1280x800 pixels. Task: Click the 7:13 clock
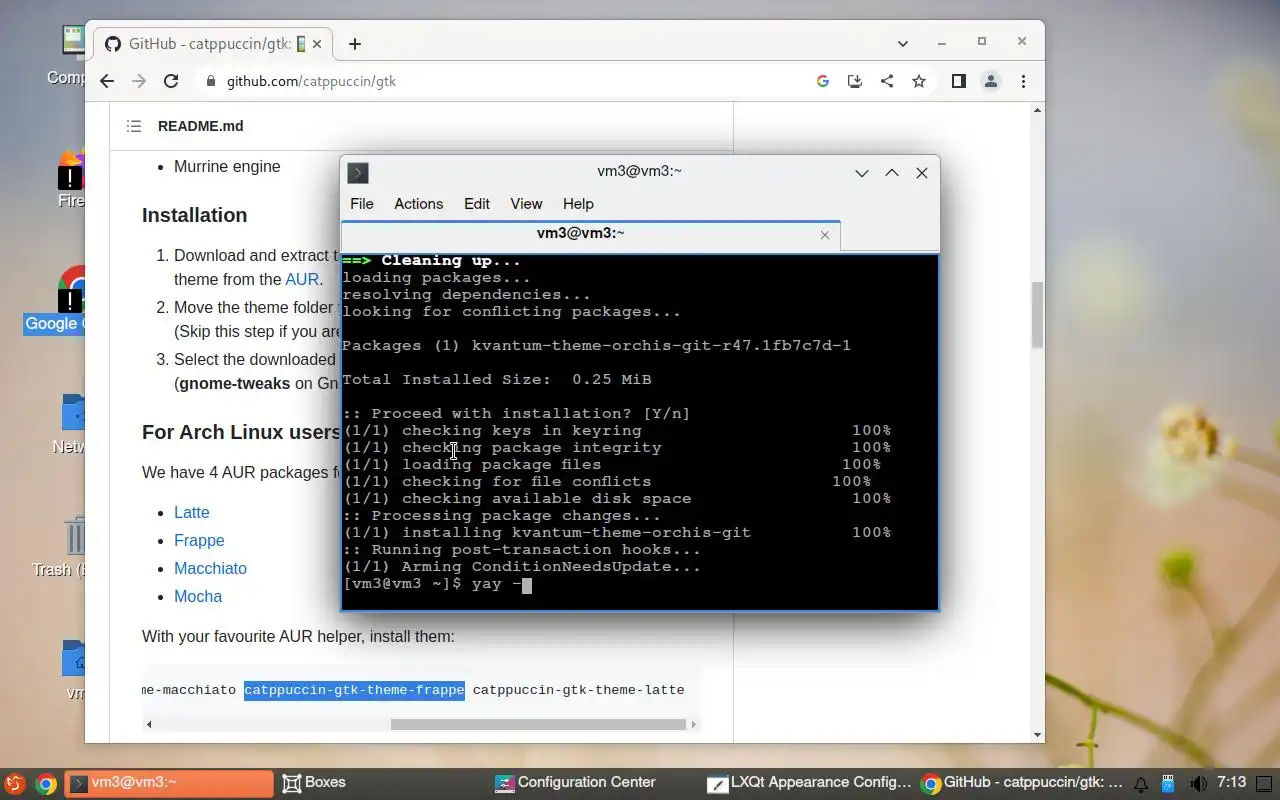1232,783
